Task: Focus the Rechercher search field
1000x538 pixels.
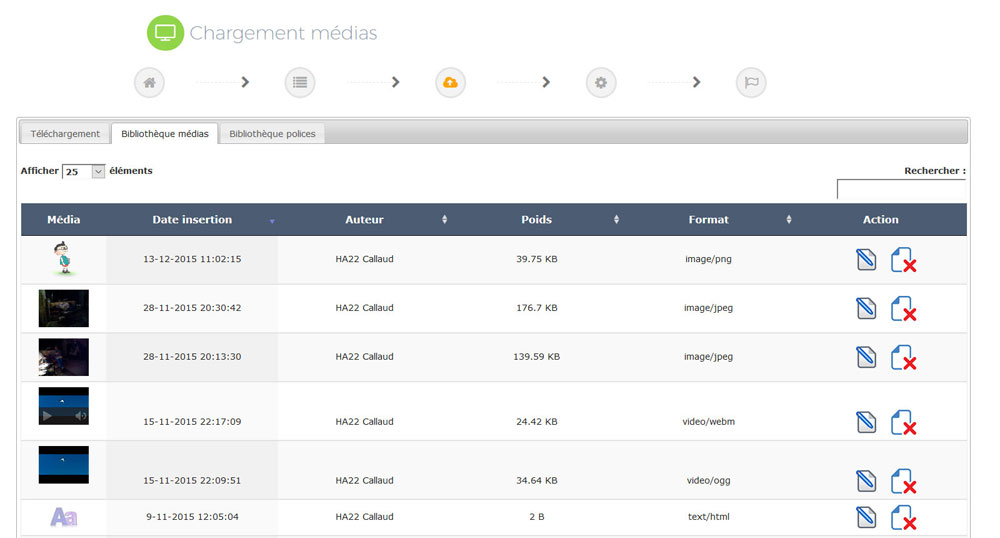Action: pos(902,189)
